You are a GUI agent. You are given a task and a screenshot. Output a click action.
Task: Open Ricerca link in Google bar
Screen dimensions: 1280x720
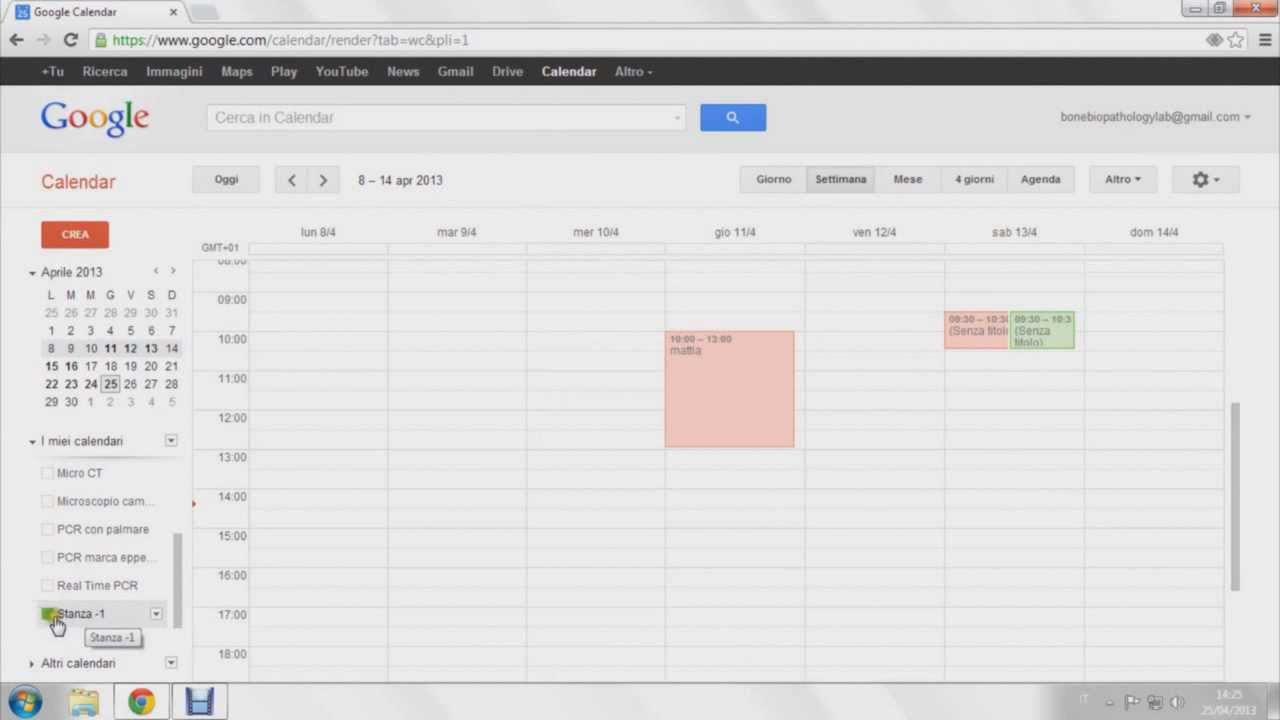pyautogui.click(x=105, y=71)
